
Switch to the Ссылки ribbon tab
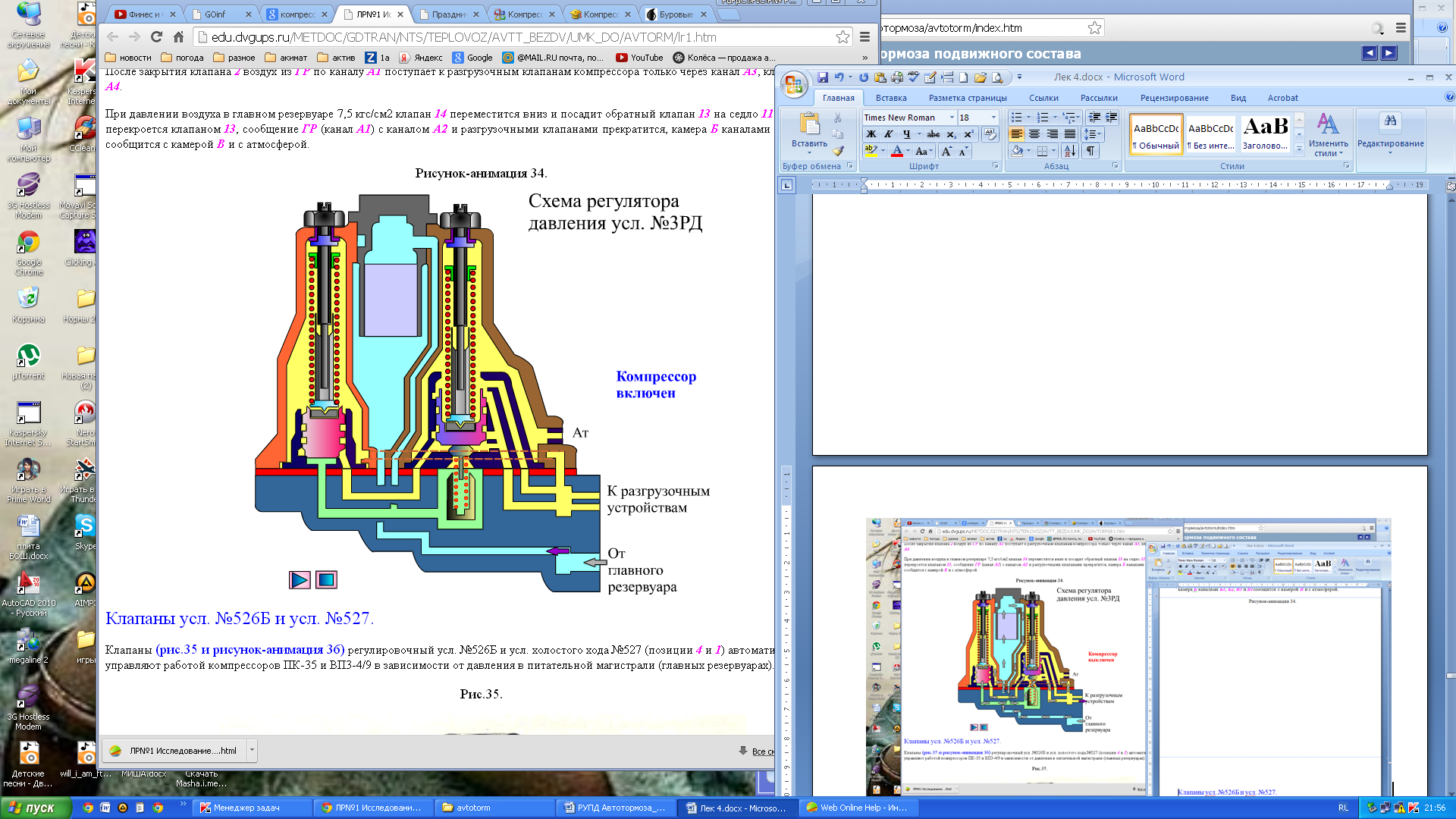click(x=1043, y=98)
